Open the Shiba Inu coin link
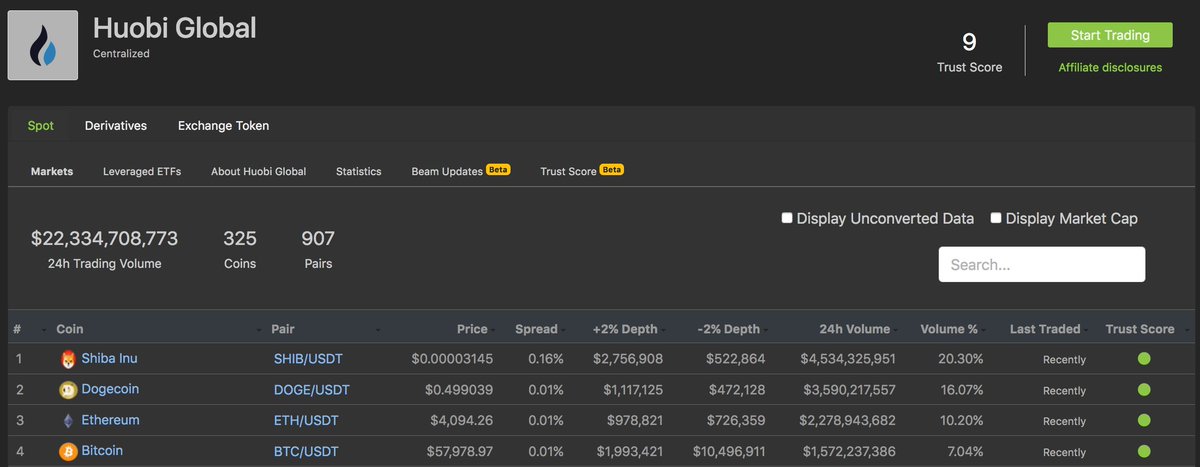This screenshot has height=467, width=1200. coord(111,358)
